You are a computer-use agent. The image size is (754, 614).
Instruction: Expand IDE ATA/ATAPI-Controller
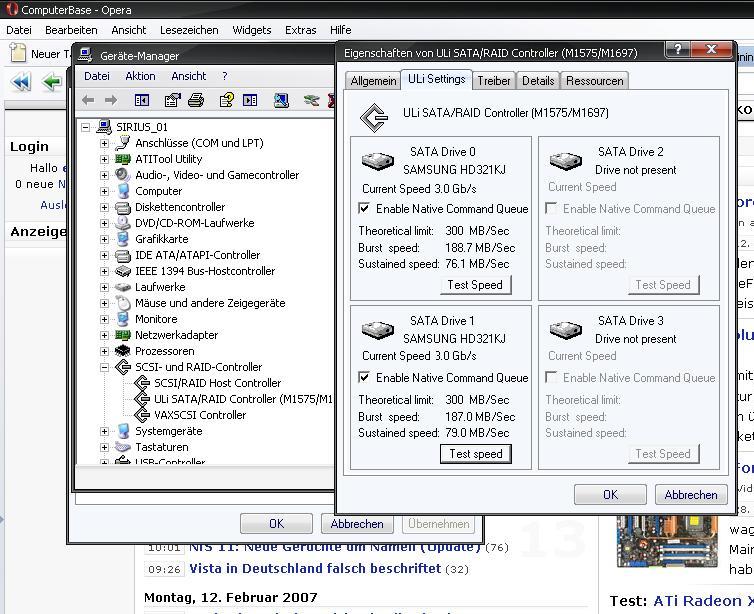[x=104, y=255]
